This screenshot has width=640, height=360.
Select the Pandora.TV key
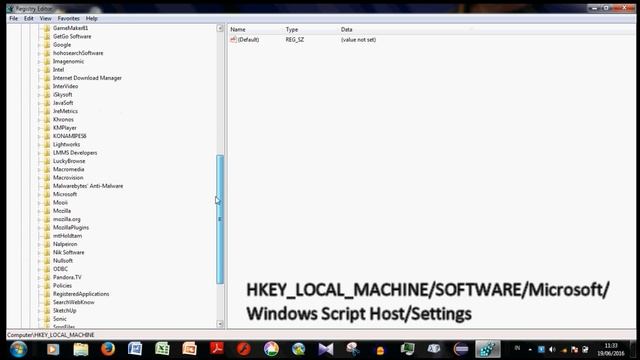click(67, 277)
